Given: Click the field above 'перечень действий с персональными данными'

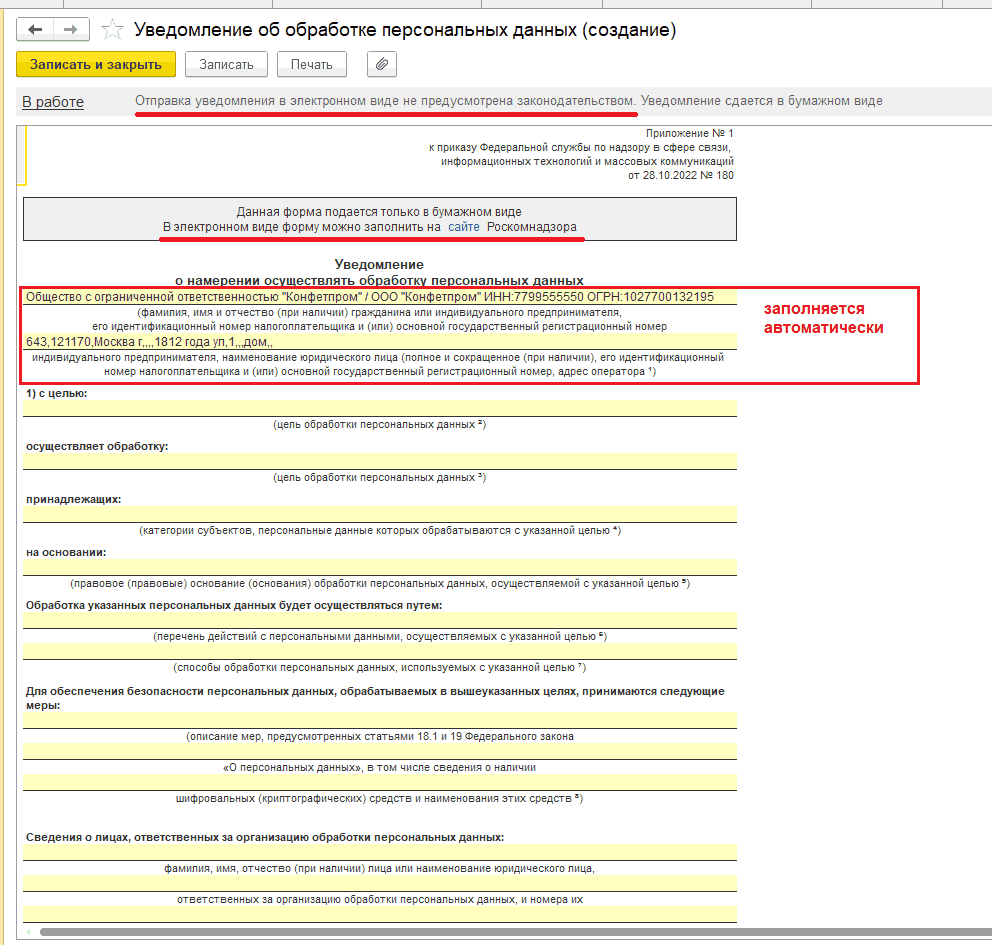Looking at the screenshot, I should coord(380,620).
